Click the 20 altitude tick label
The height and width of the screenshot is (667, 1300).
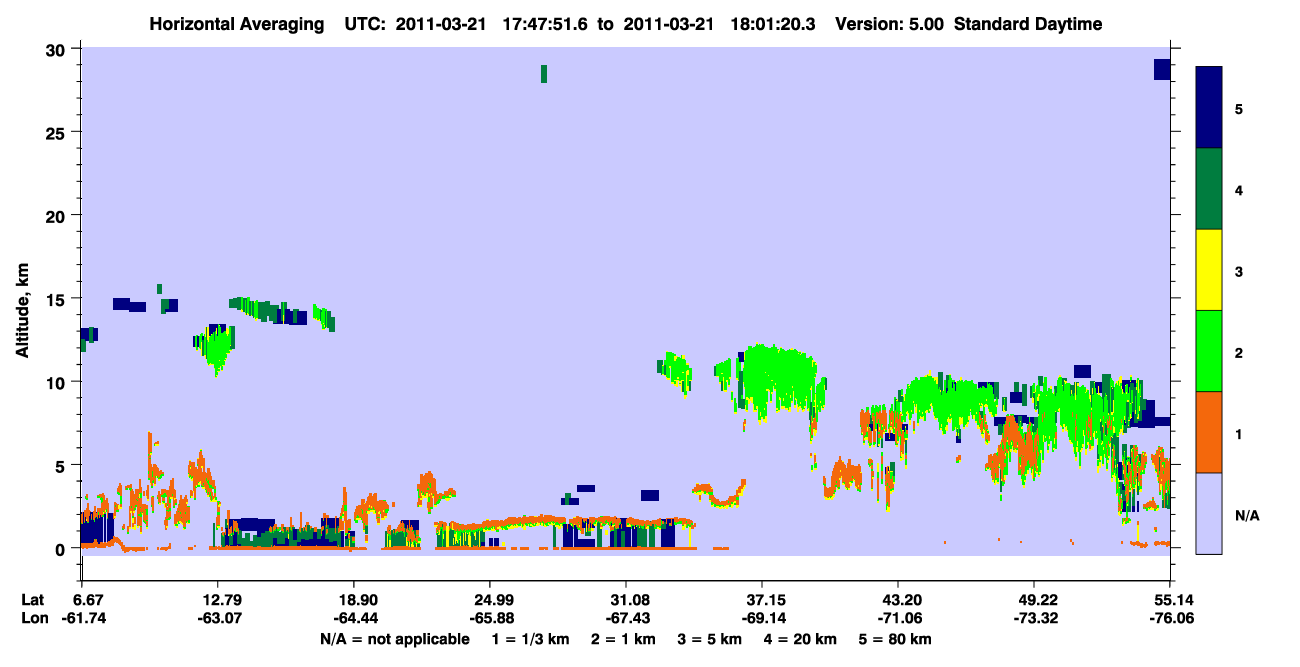tap(58, 216)
